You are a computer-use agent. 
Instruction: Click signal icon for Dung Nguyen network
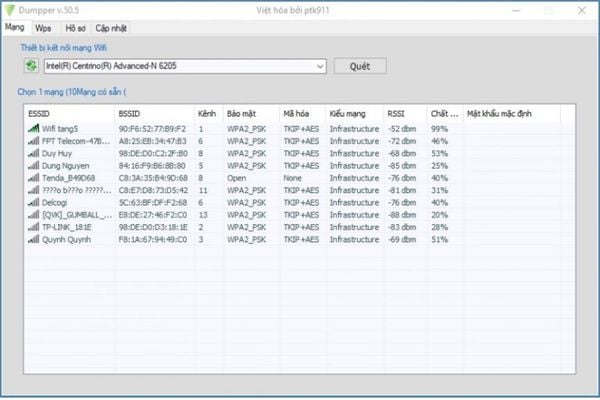pyautogui.click(x=34, y=165)
